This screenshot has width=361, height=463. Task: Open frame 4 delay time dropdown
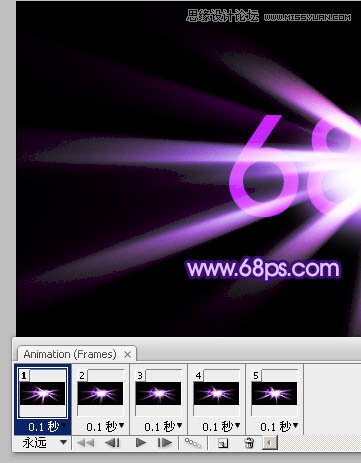pos(221,426)
